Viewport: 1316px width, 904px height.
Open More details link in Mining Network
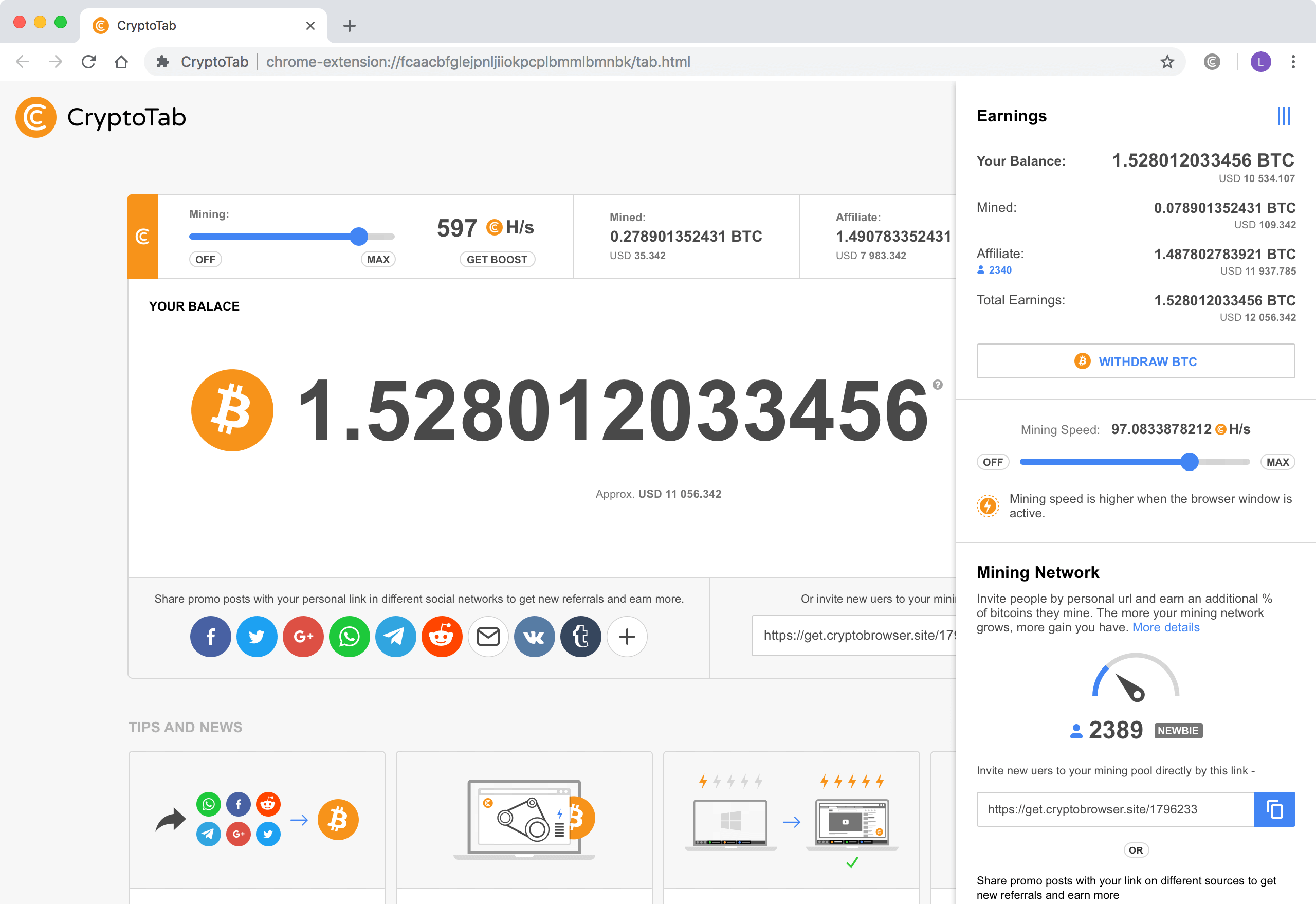point(1165,627)
